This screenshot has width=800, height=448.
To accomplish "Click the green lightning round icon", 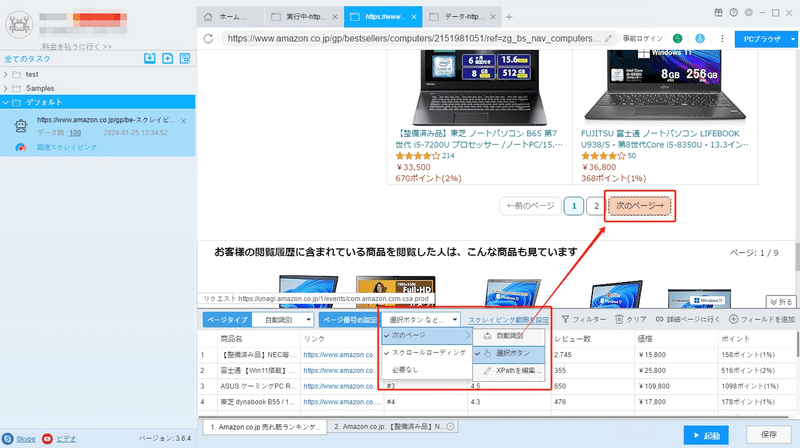I will 678,38.
